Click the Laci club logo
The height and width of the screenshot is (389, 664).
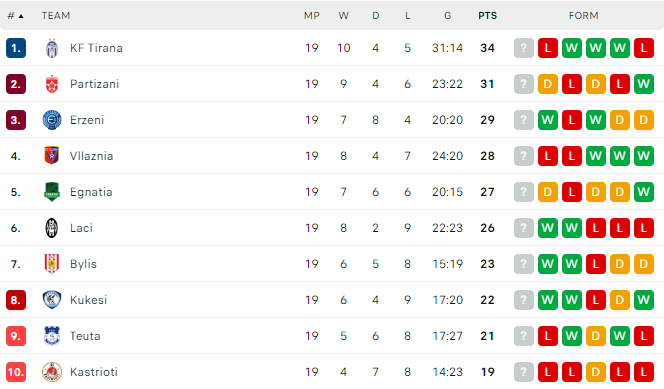point(52,228)
